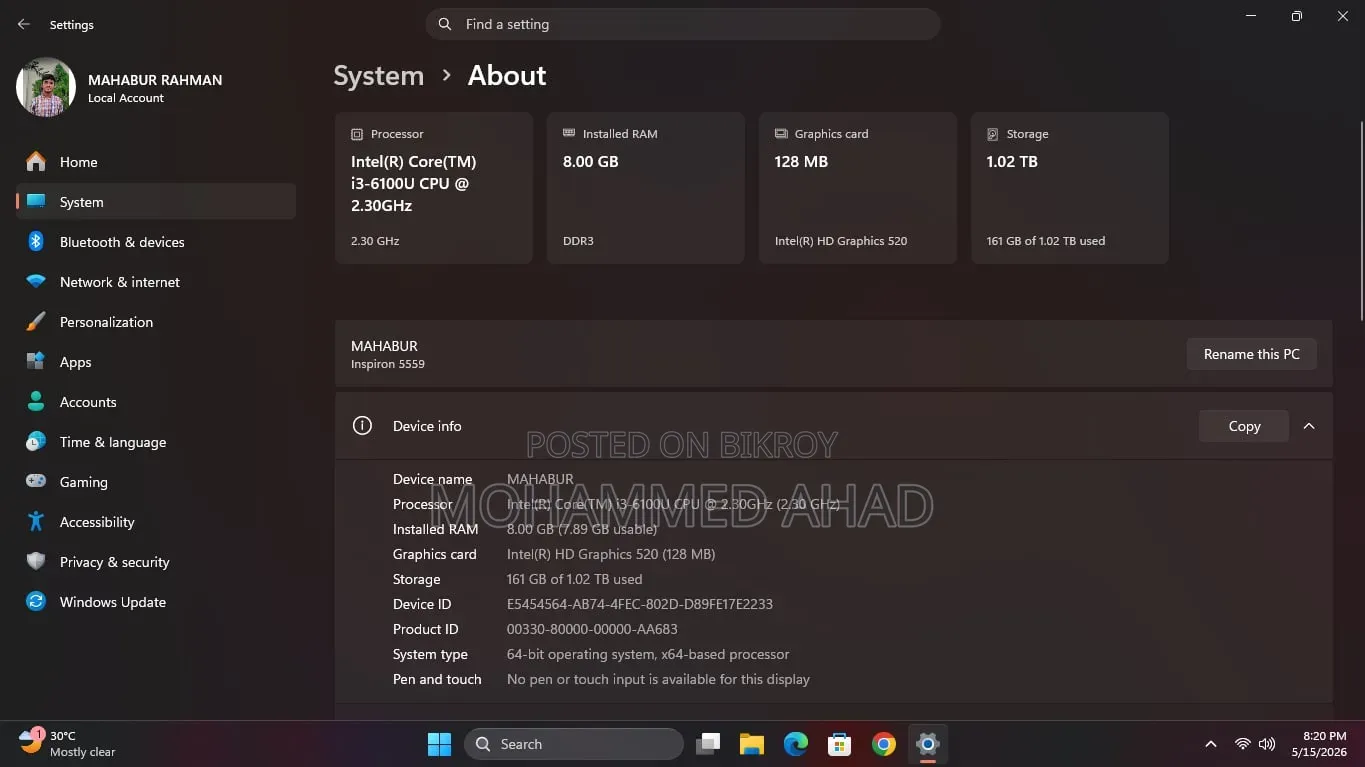Click 'Intel(R) HD Graphics 520 (128 MB)' value
The width and height of the screenshot is (1365, 767).
tap(611, 554)
